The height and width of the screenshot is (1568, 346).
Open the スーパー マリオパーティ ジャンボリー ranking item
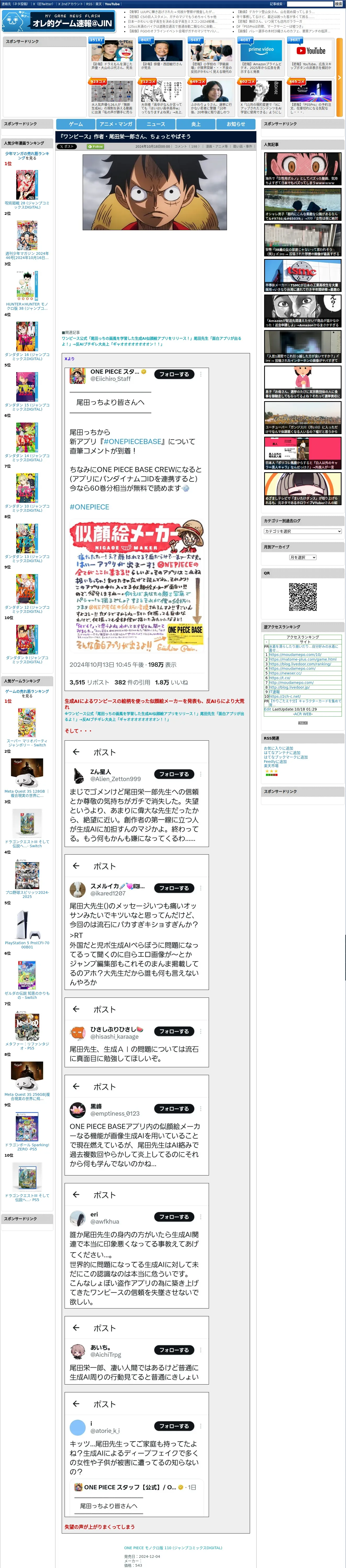(x=27, y=727)
